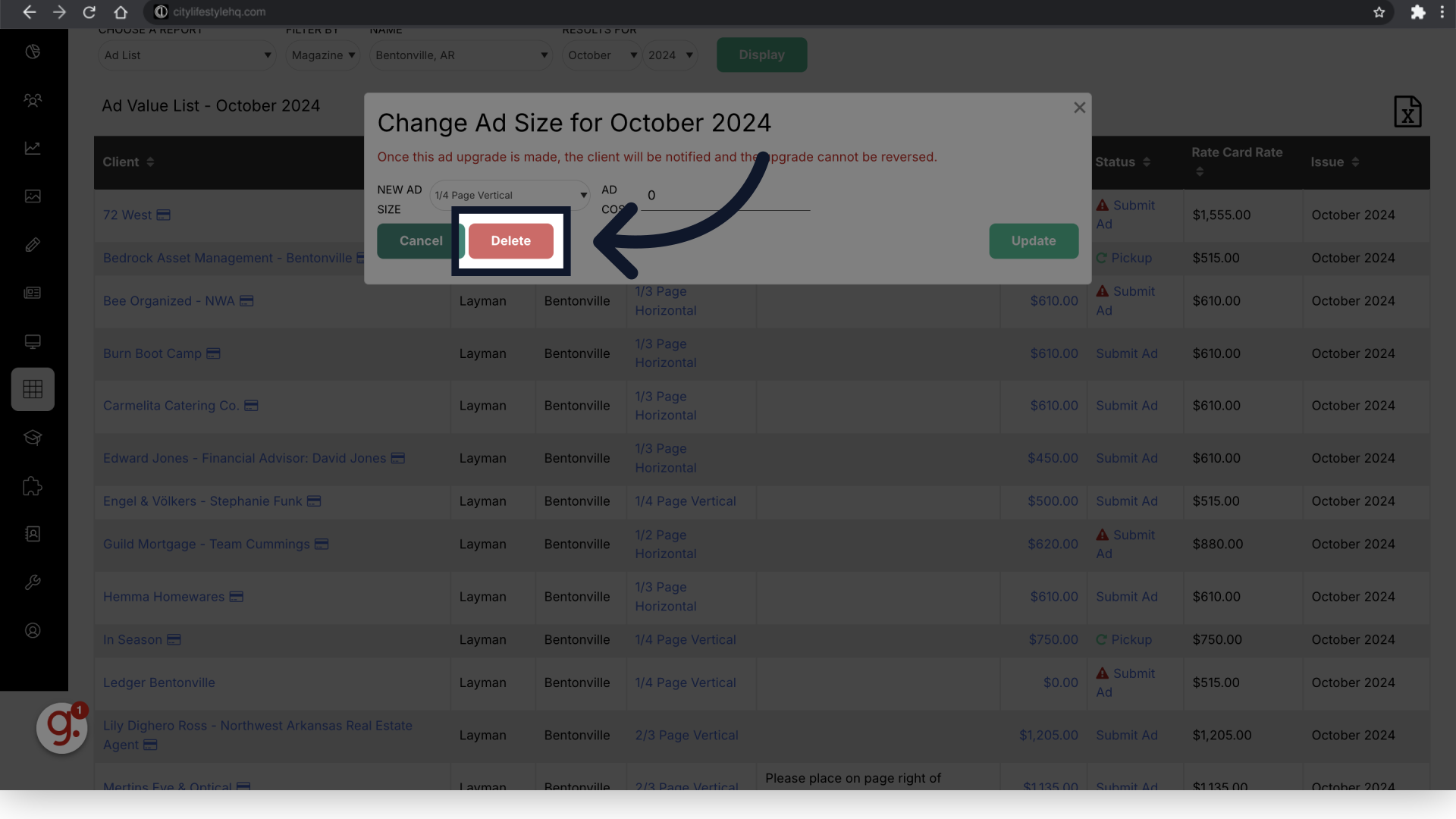
Task: Expand the Ad List report dropdown
Action: (x=187, y=55)
